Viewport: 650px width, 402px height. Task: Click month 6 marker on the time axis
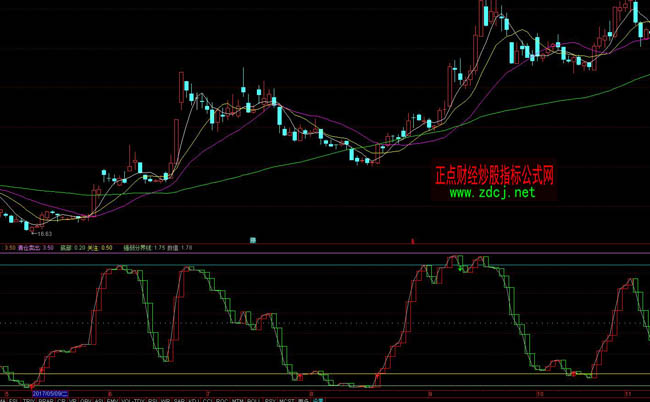110,393
